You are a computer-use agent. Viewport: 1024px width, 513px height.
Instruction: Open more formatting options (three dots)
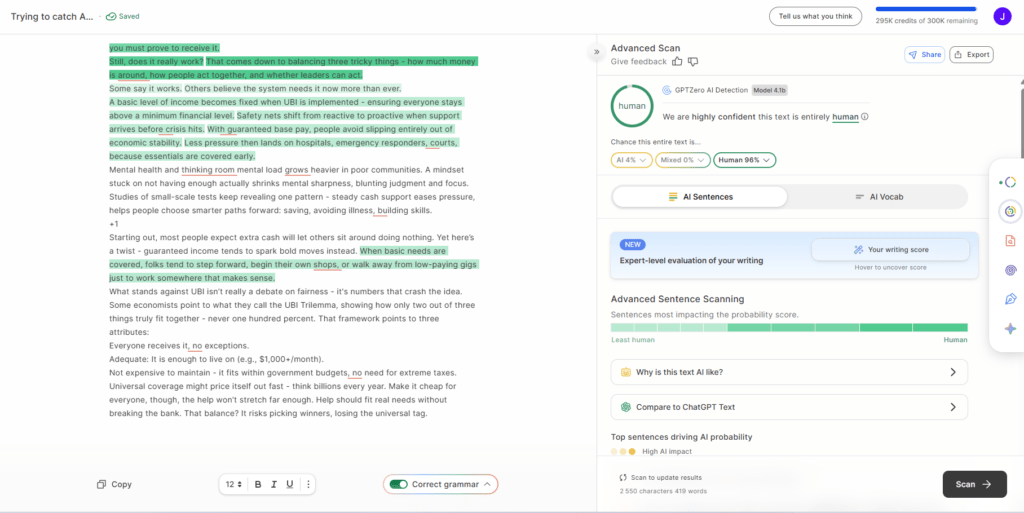click(308, 484)
